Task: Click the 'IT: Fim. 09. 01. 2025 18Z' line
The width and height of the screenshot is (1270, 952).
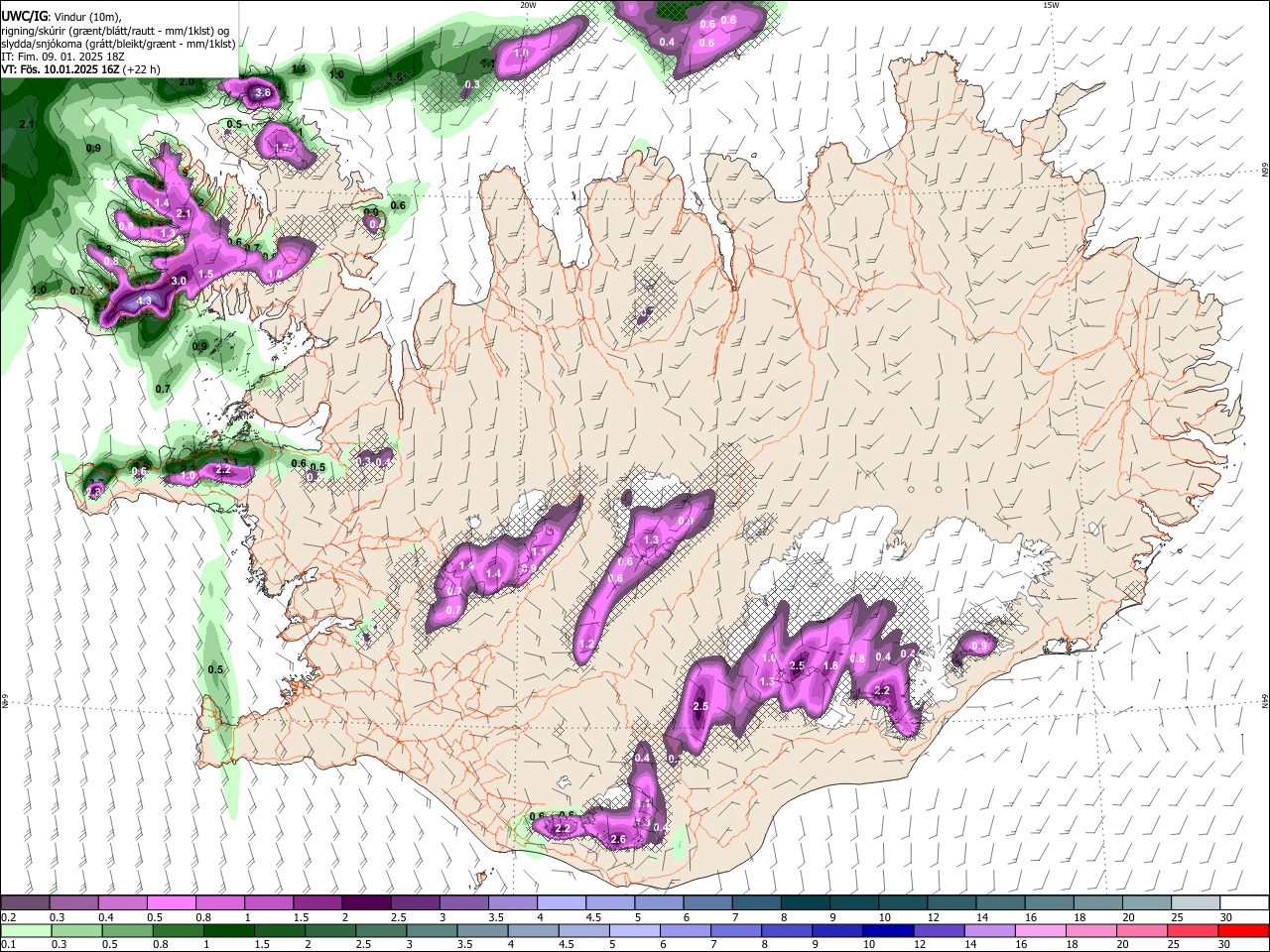Action: pos(63,57)
